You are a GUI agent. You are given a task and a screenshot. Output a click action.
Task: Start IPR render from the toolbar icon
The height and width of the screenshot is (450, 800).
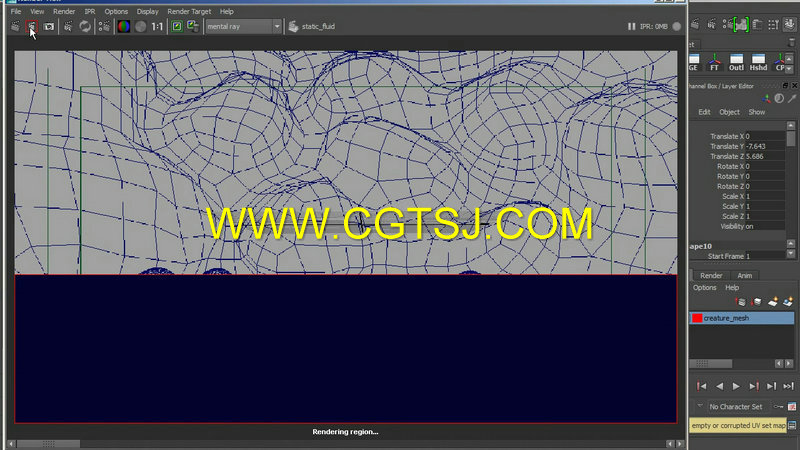(x=68, y=27)
